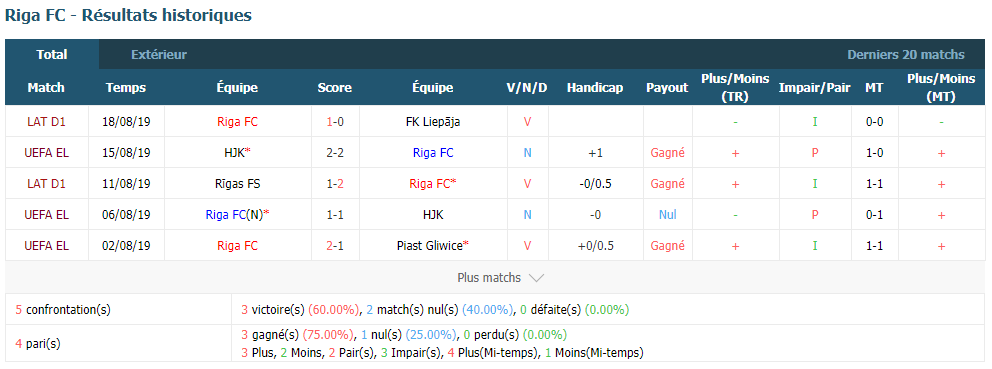
Task: Click the 2-2 score of HJK match
Action: point(335,153)
